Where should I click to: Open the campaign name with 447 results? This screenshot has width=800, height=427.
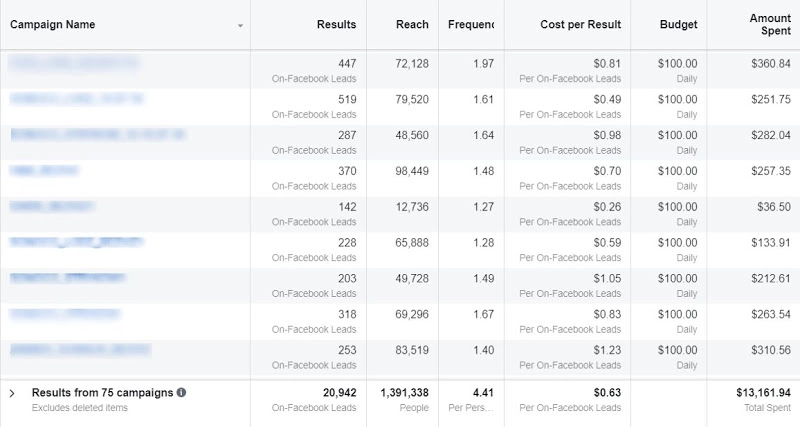(75, 63)
